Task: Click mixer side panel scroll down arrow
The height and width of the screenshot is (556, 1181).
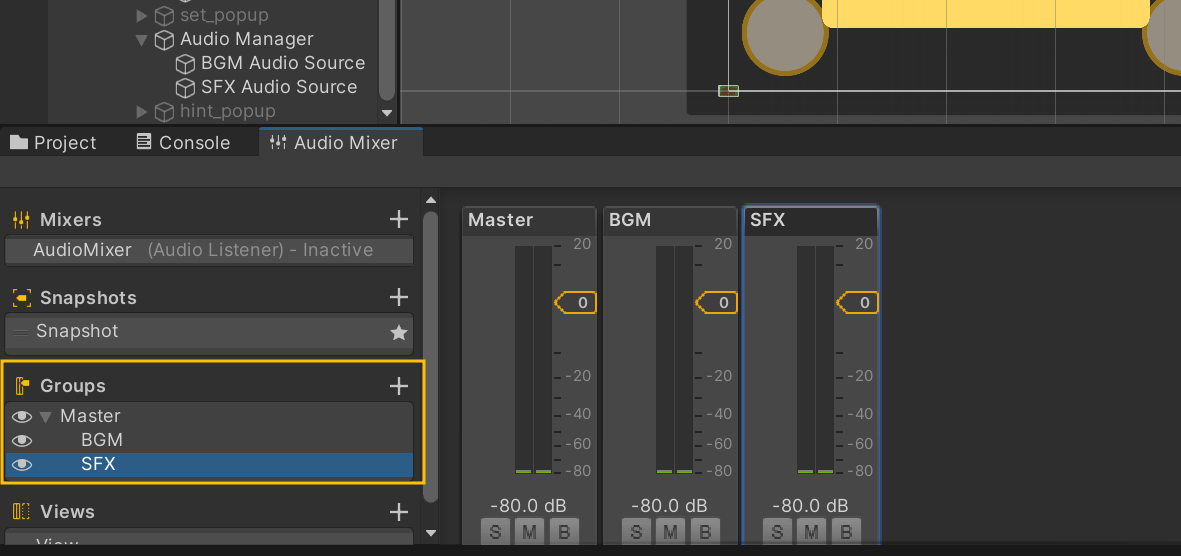Action: tap(431, 533)
